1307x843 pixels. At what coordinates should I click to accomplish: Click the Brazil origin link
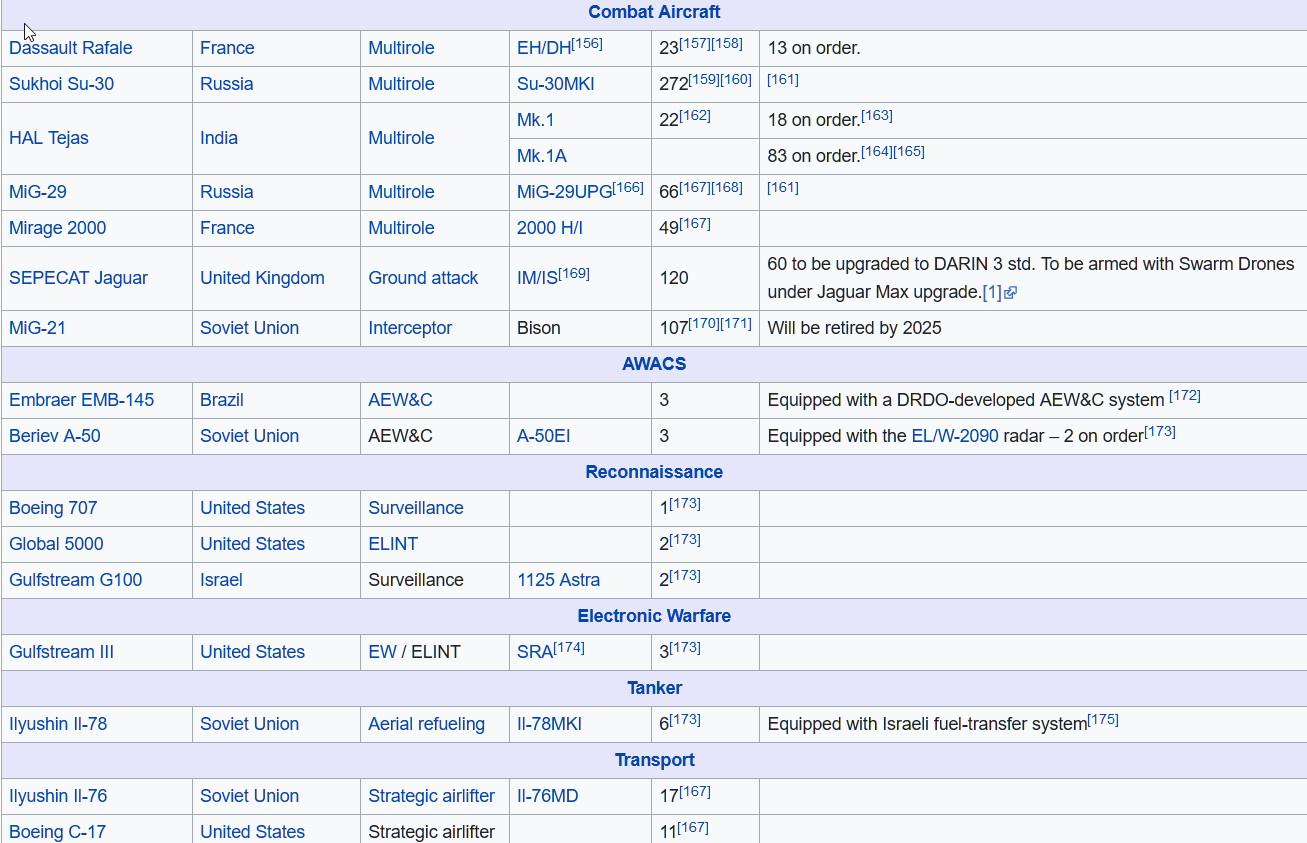click(222, 400)
